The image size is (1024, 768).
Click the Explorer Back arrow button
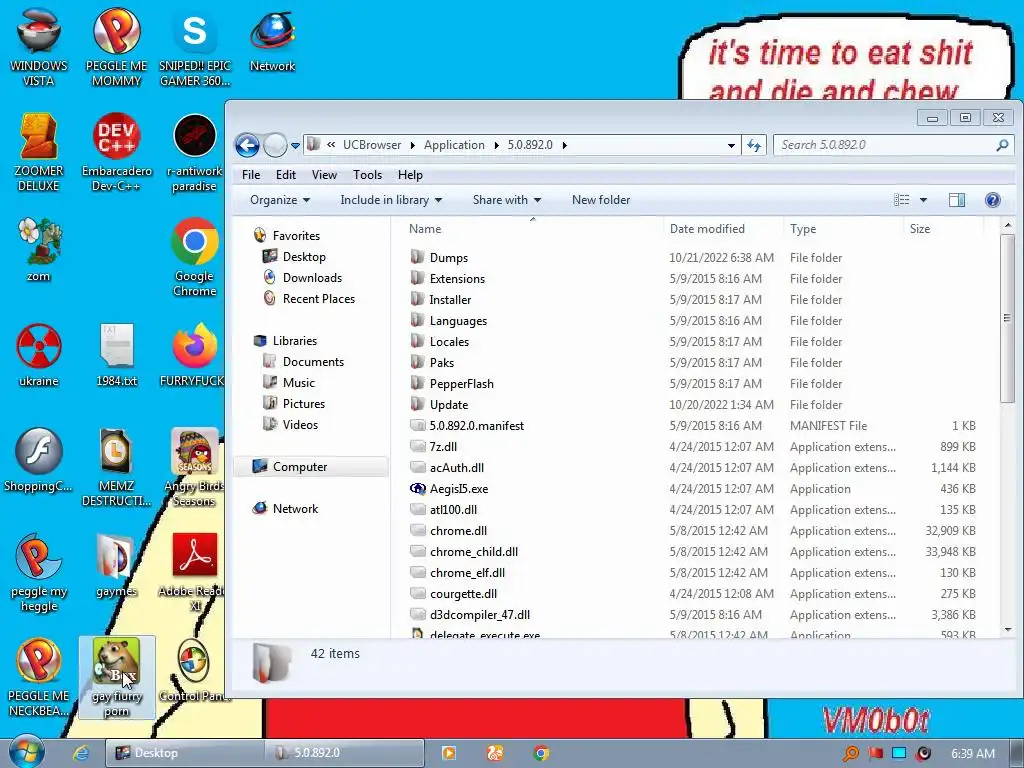[248, 145]
